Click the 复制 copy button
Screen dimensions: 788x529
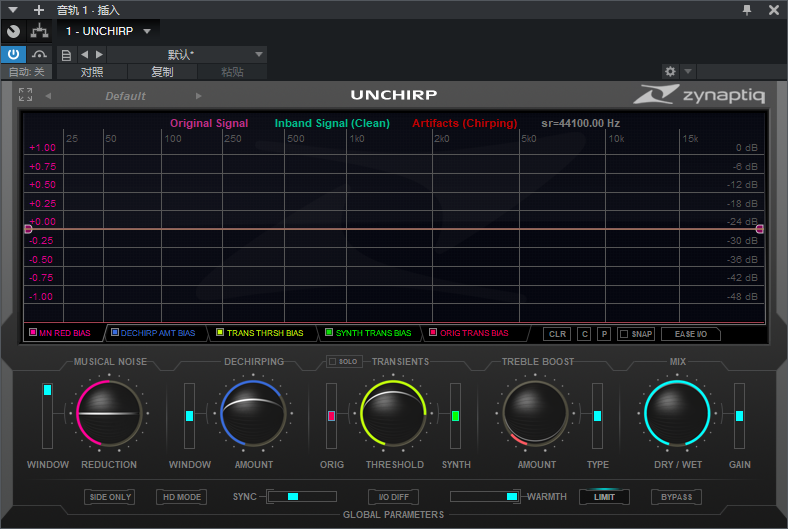click(162, 72)
